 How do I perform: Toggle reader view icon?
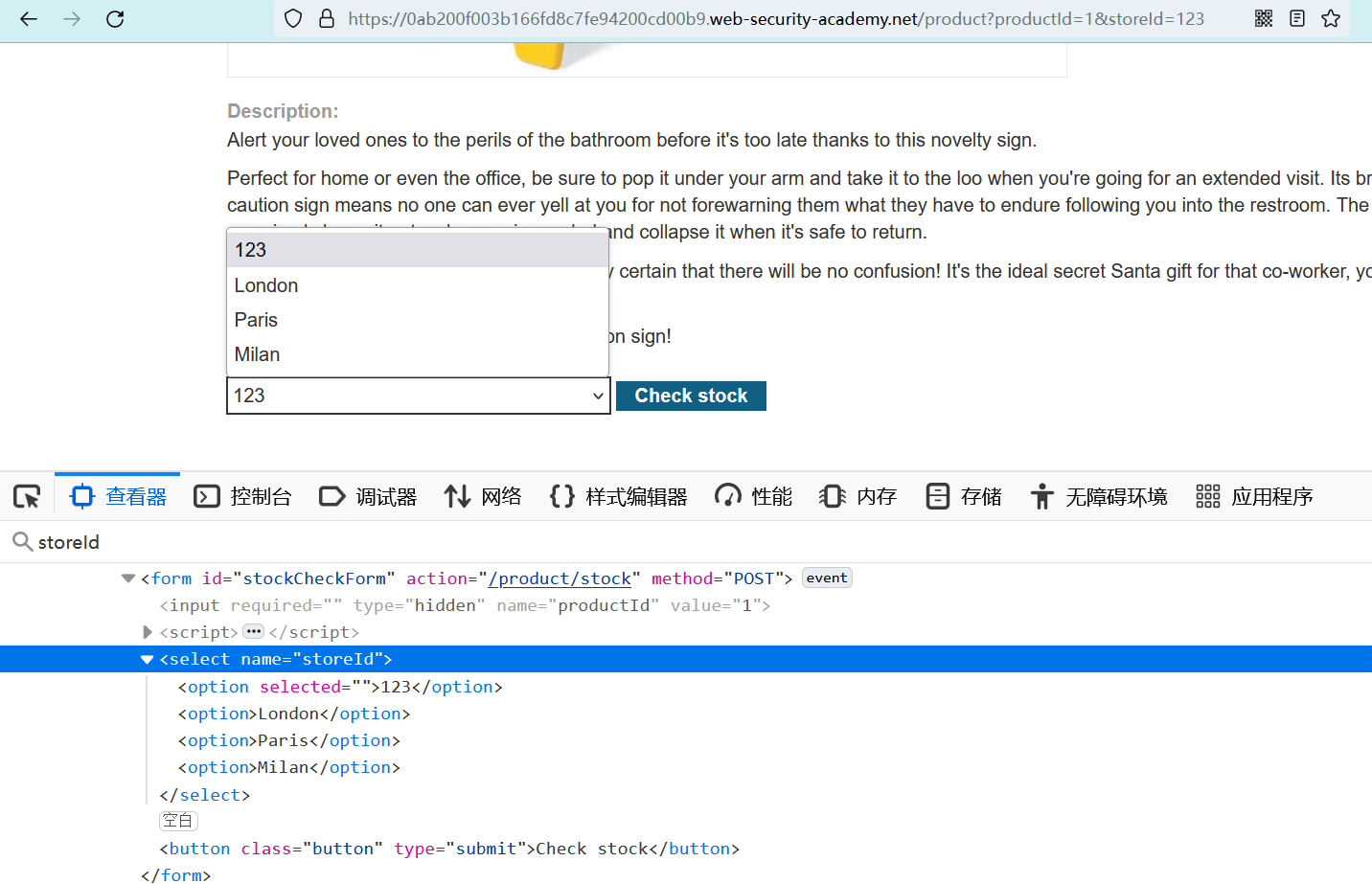(x=1297, y=19)
